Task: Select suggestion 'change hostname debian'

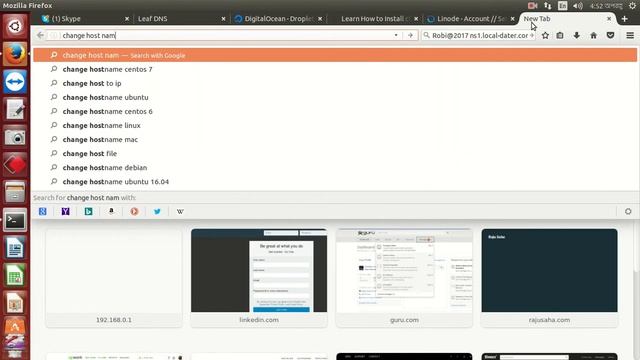Action: (335, 167)
